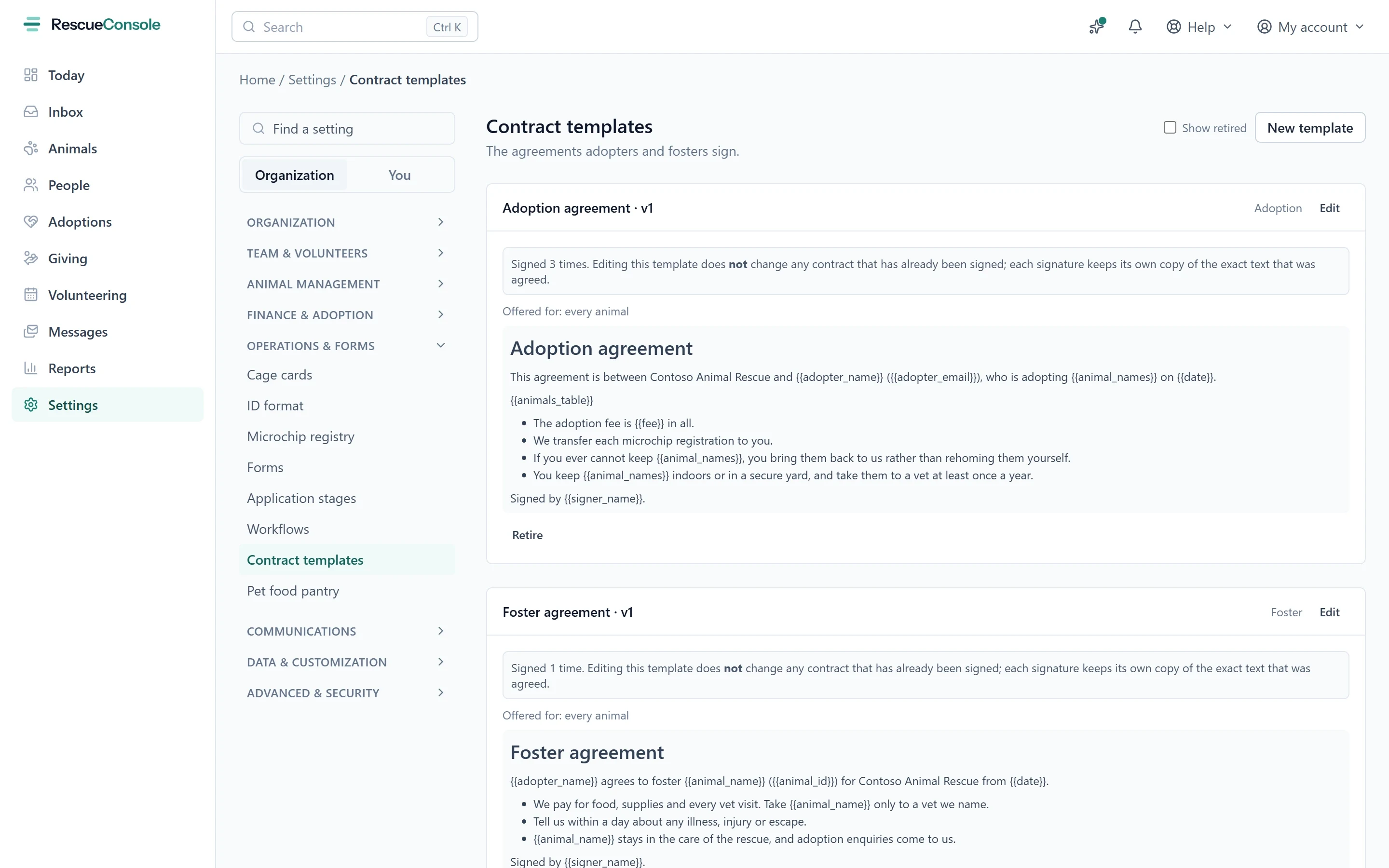This screenshot has height=868, width=1389.
Task: Open Pet food pantry settings
Action: pos(347,591)
